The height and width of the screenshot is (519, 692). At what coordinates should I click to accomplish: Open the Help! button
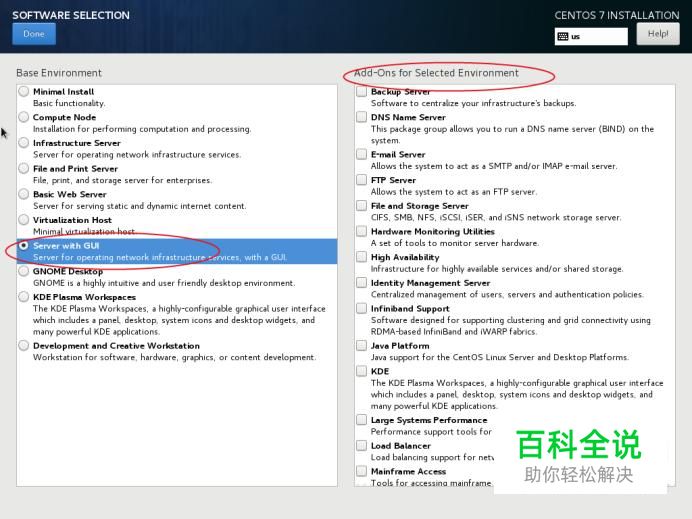pyautogui.click(x=658, y=34)
